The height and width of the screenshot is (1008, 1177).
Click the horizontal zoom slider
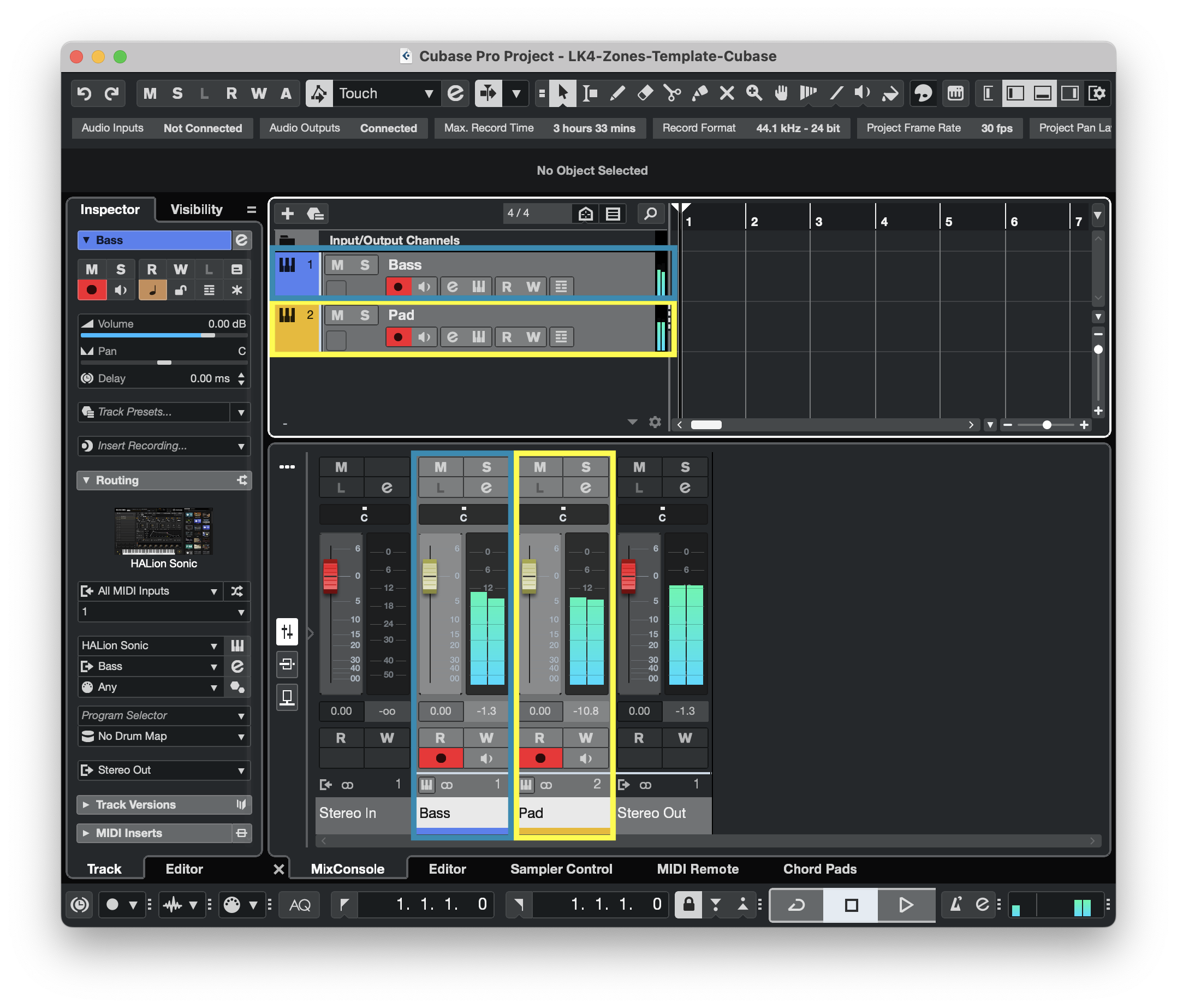[x=1047, y=425]
